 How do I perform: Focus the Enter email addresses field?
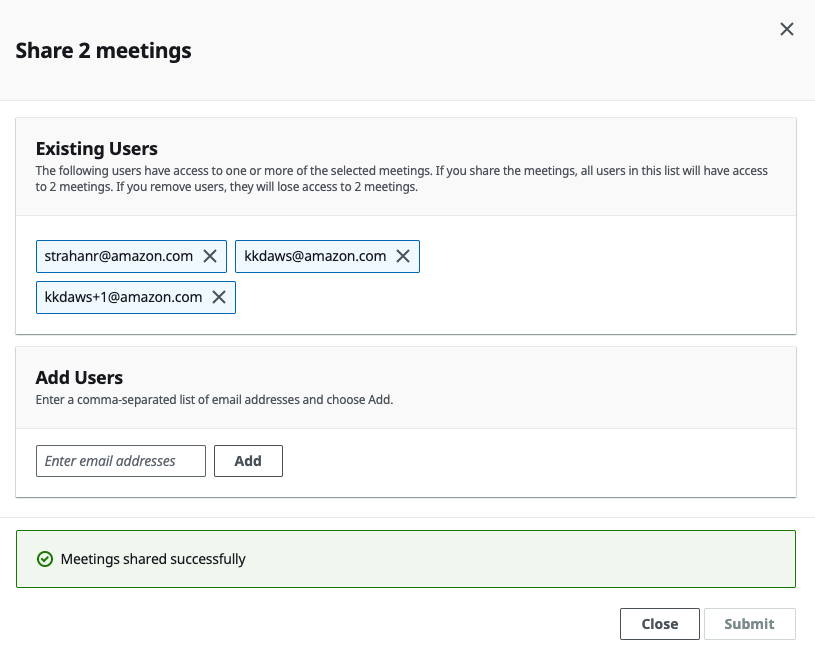coord(121,461)
